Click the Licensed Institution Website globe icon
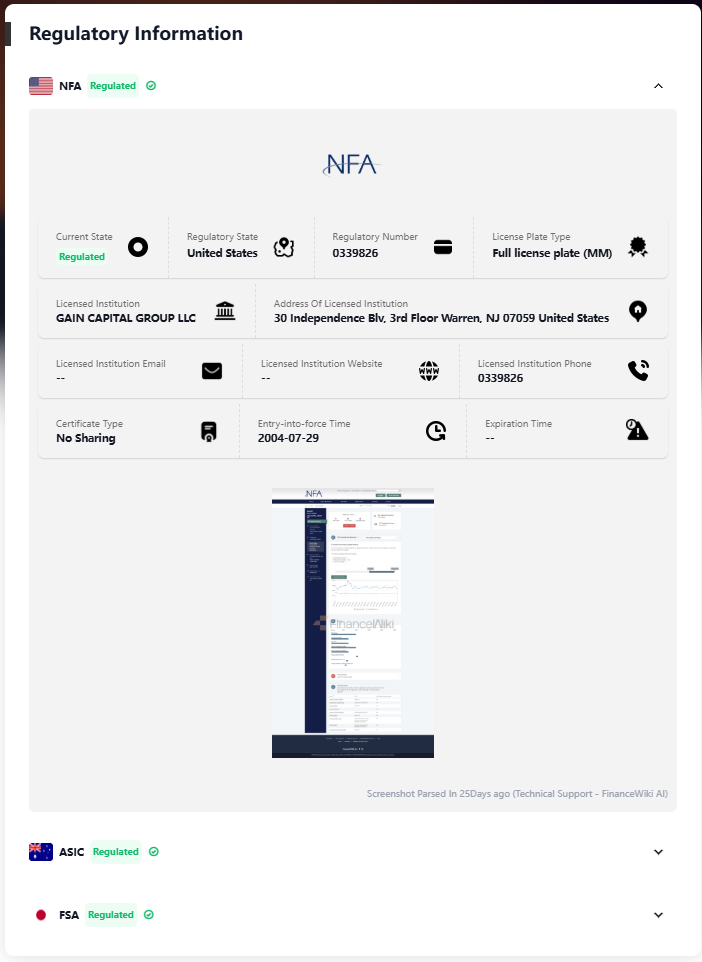This screenshot has height=962, width=702. [429, 371]
